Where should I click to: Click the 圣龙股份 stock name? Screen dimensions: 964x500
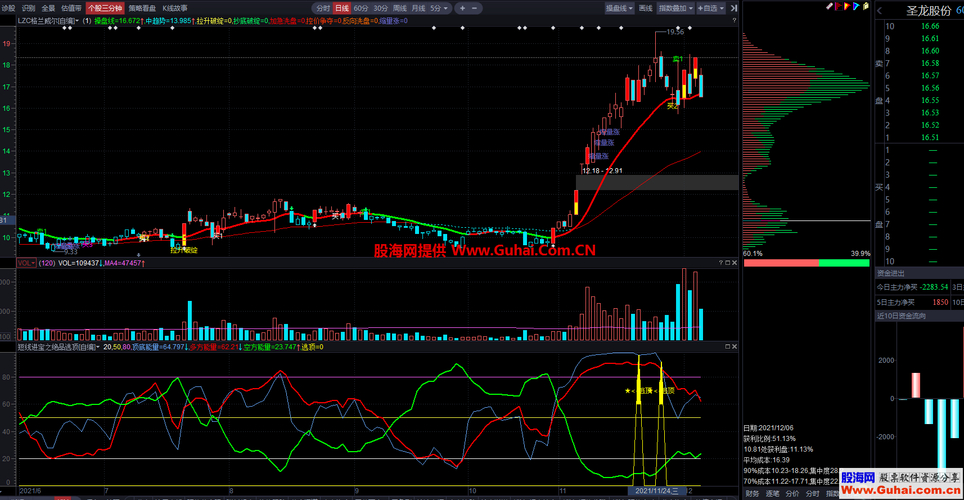point(929,10)
